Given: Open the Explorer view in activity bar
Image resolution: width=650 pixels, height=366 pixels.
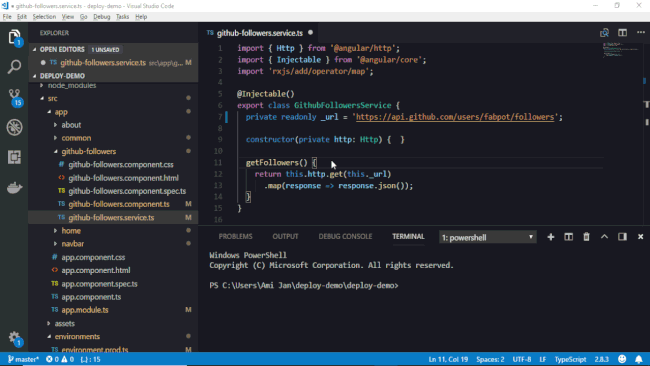Looking at the screenshot, I should tap(14, 37).
